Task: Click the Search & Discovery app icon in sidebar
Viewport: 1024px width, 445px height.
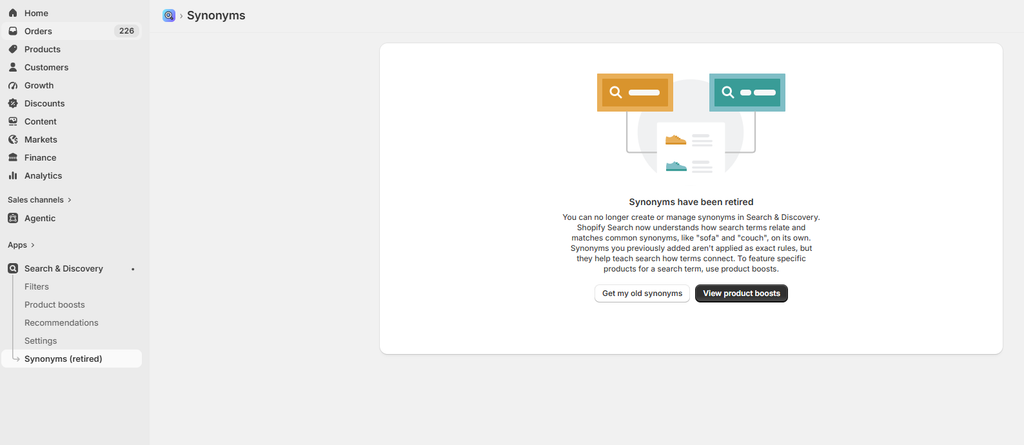Action: point(12,269)
